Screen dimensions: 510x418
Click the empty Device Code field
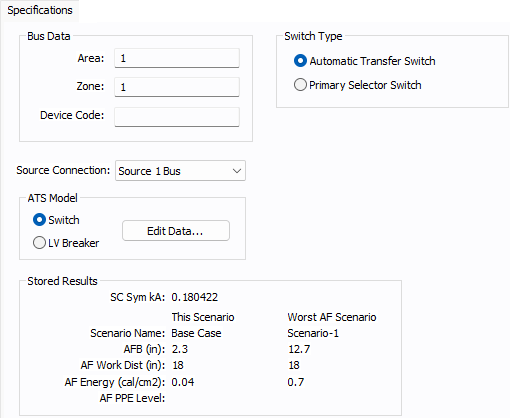[x=177, y=117]
